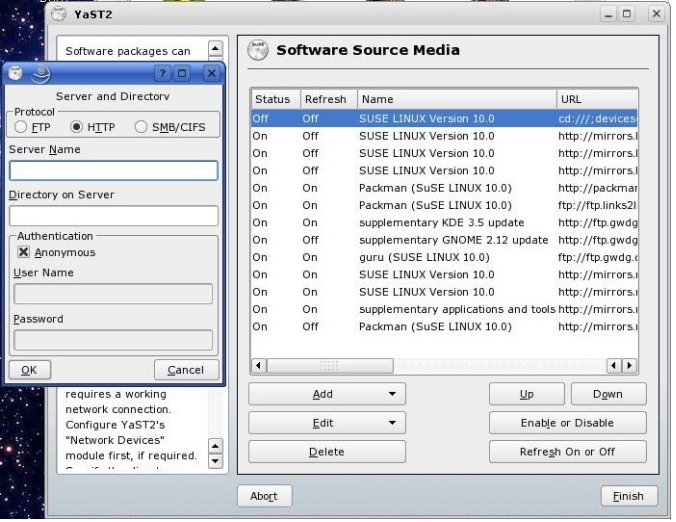
Task: Open the Add dropdown menu
Action: pyautogui.click(x=327, y=394)
